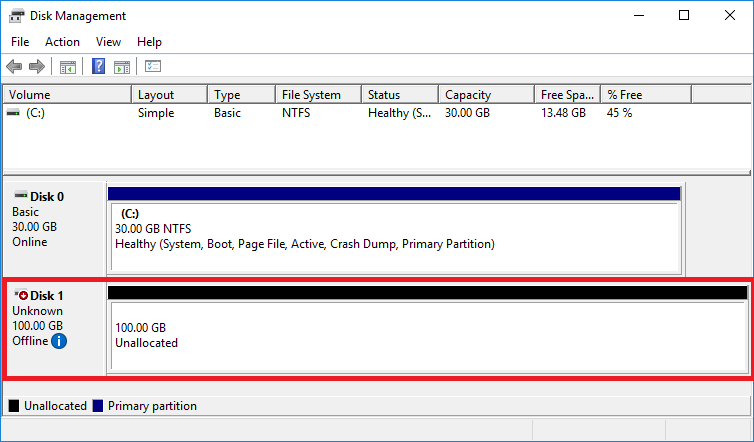The width and height of the screenshot is (754, 442).
Task: Show/Hide Action Pane toolbar icon
Action: (122, 67)
